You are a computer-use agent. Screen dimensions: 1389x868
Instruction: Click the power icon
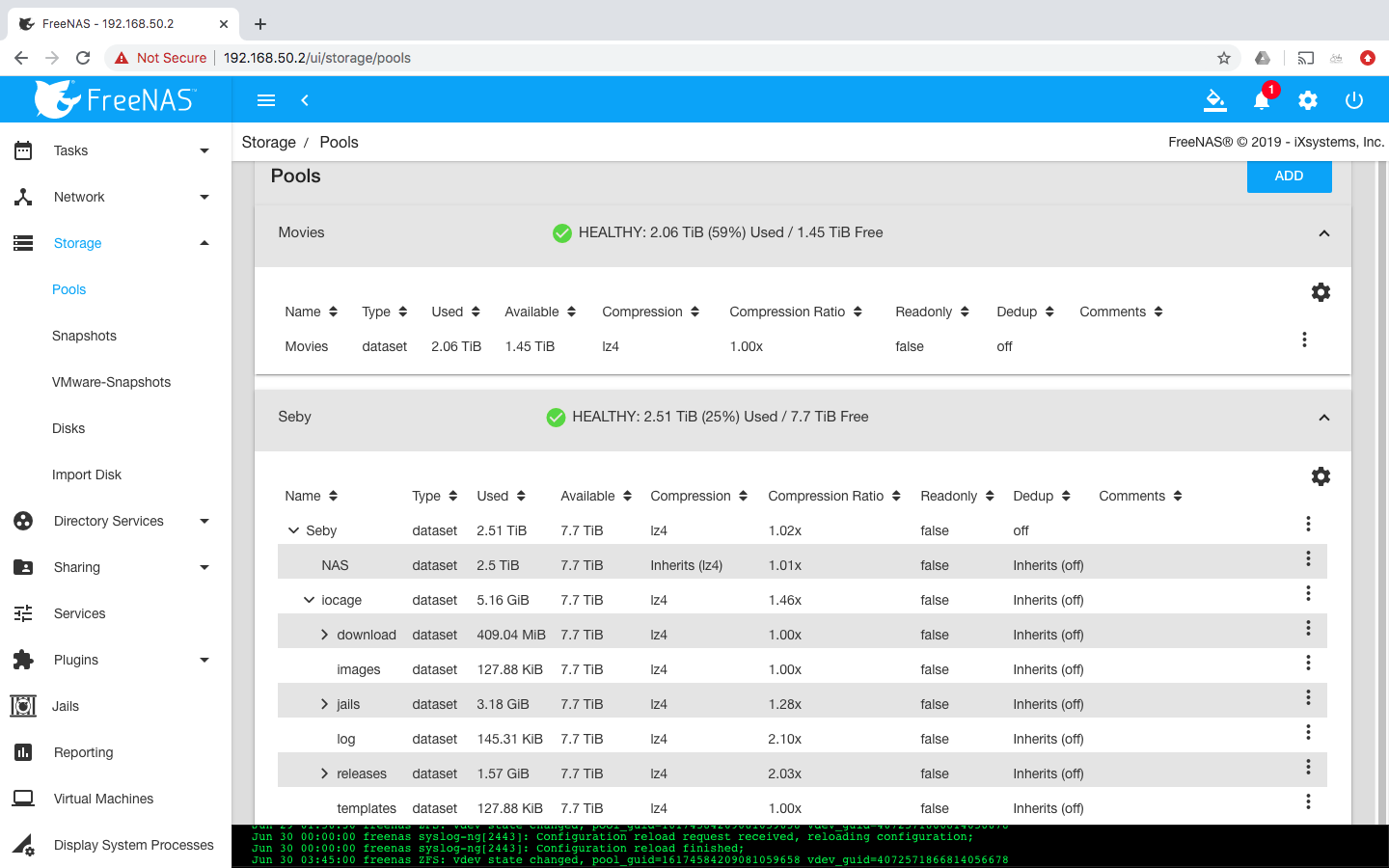point(1354,100)
